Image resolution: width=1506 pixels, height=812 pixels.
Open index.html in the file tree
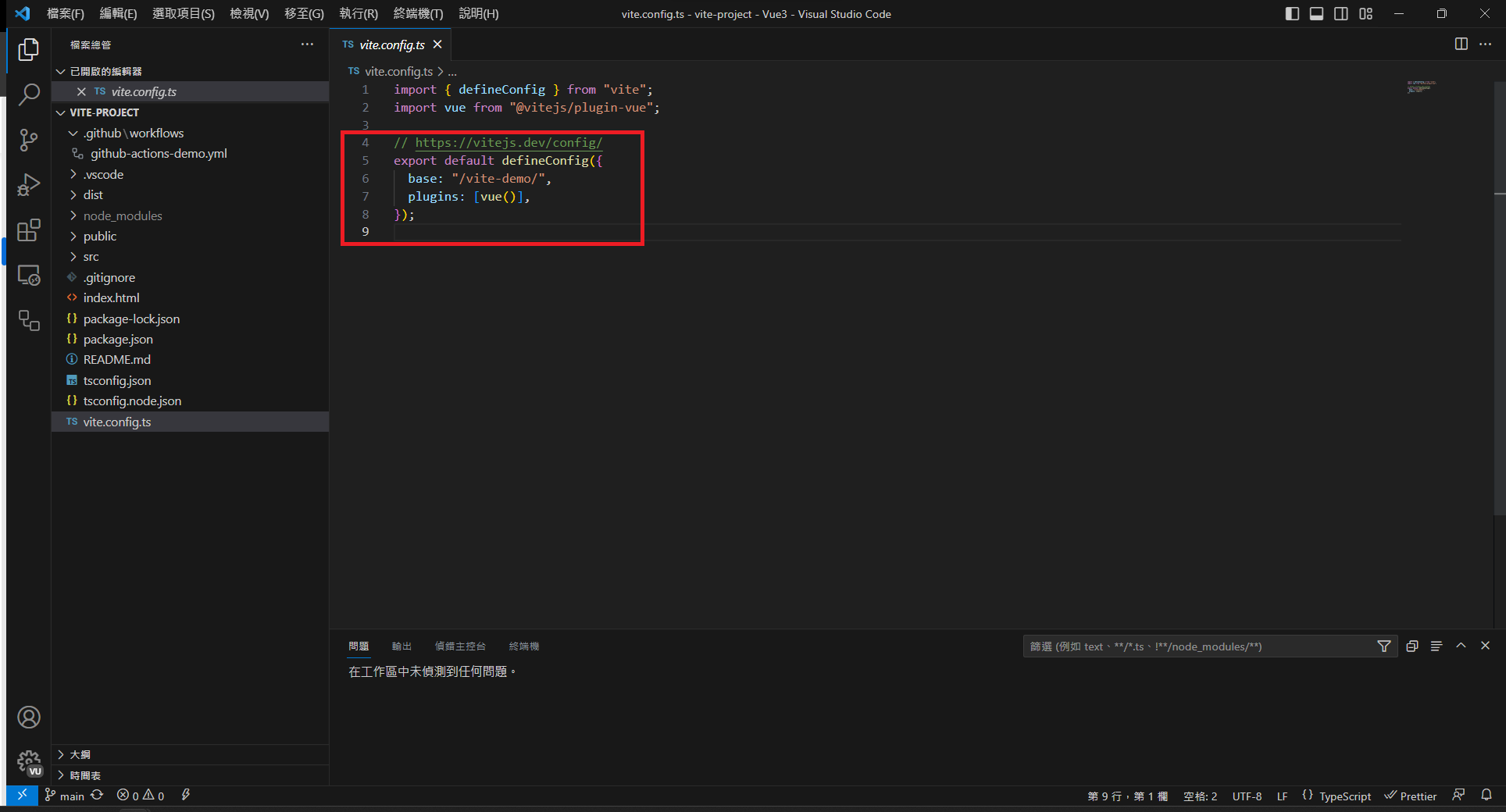coord(190,298)
